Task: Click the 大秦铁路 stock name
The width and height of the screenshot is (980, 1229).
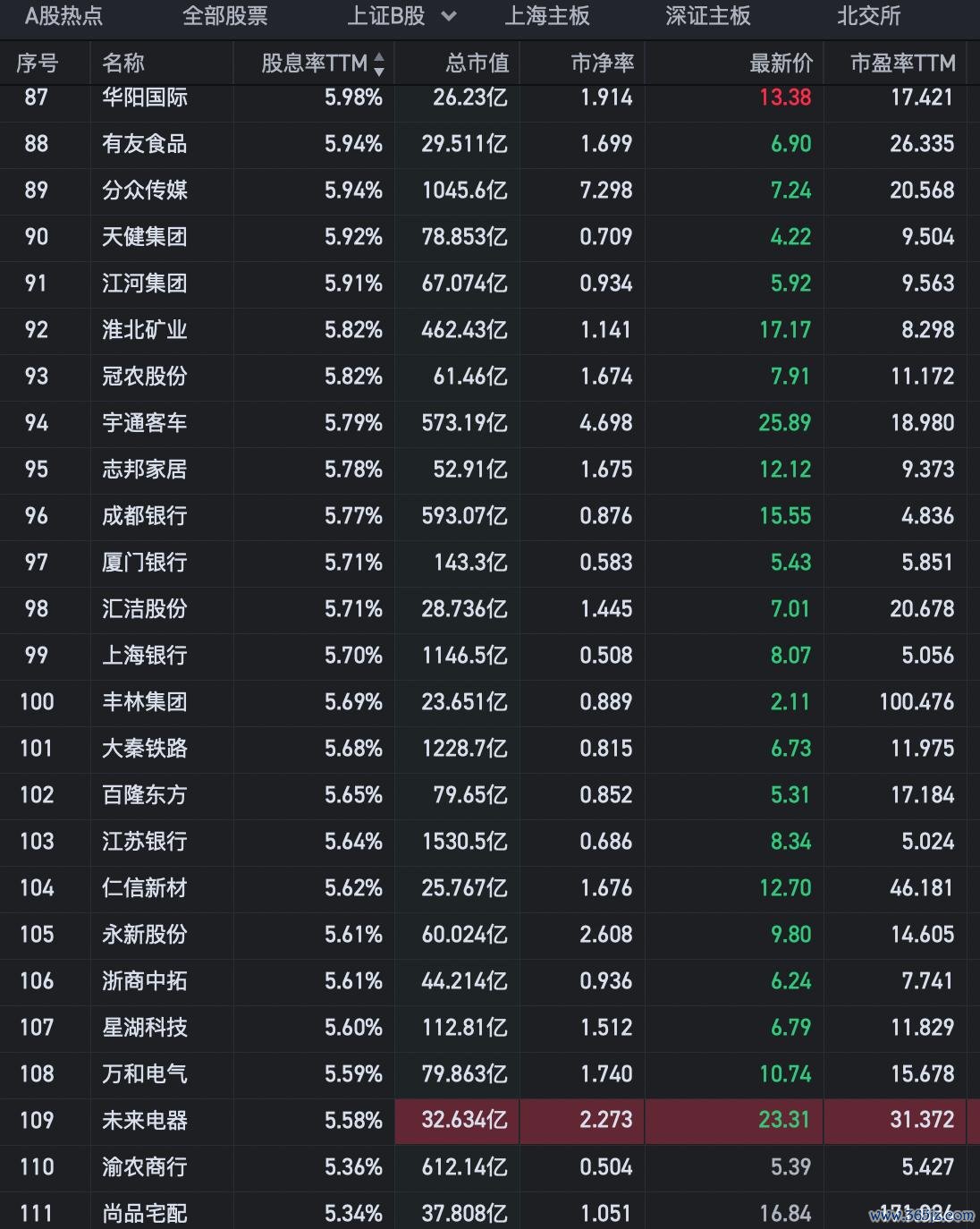Action: 145,749
